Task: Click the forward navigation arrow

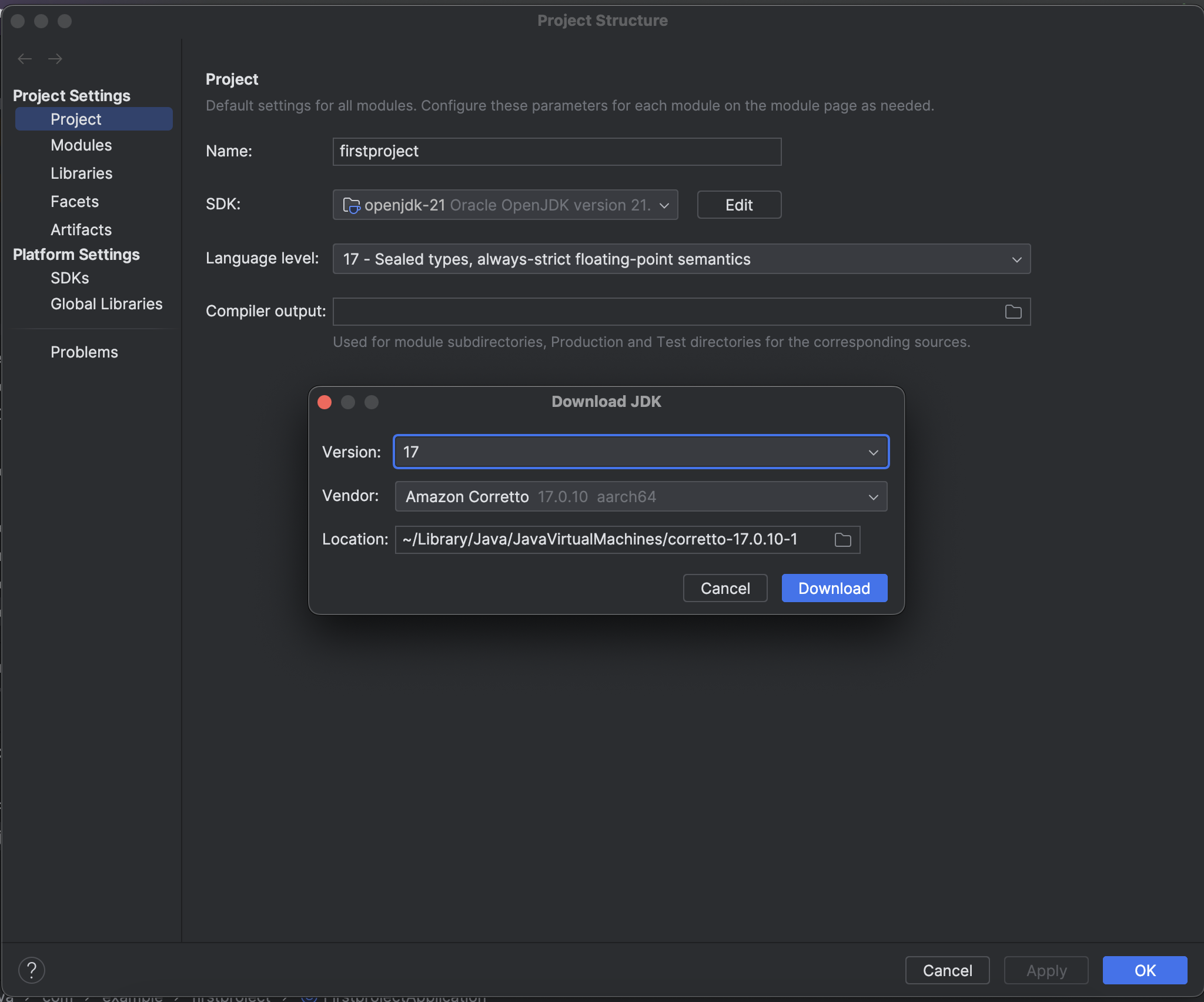Action: [x=55, y=59]
